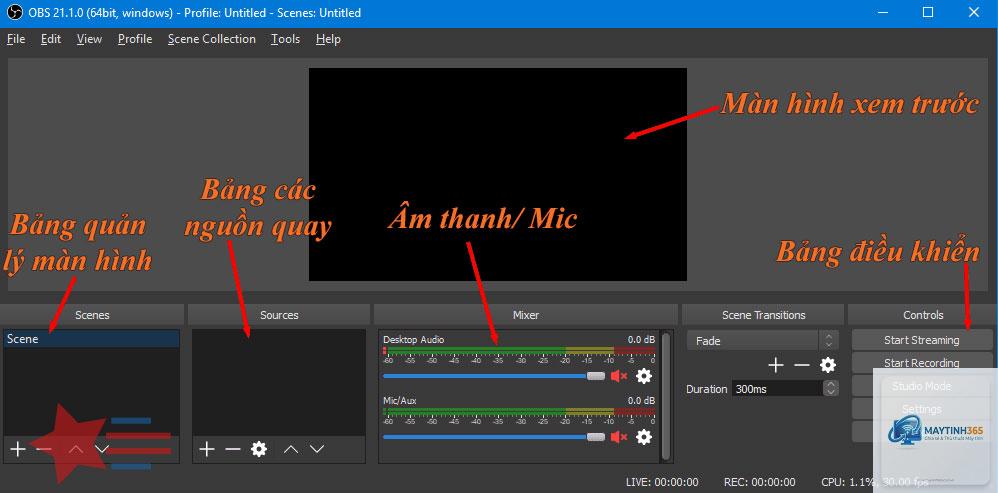Viewport: 998px width, 493px height.
Task: Unmute Desktop Audio speaker icon
Action: [619, 376]
